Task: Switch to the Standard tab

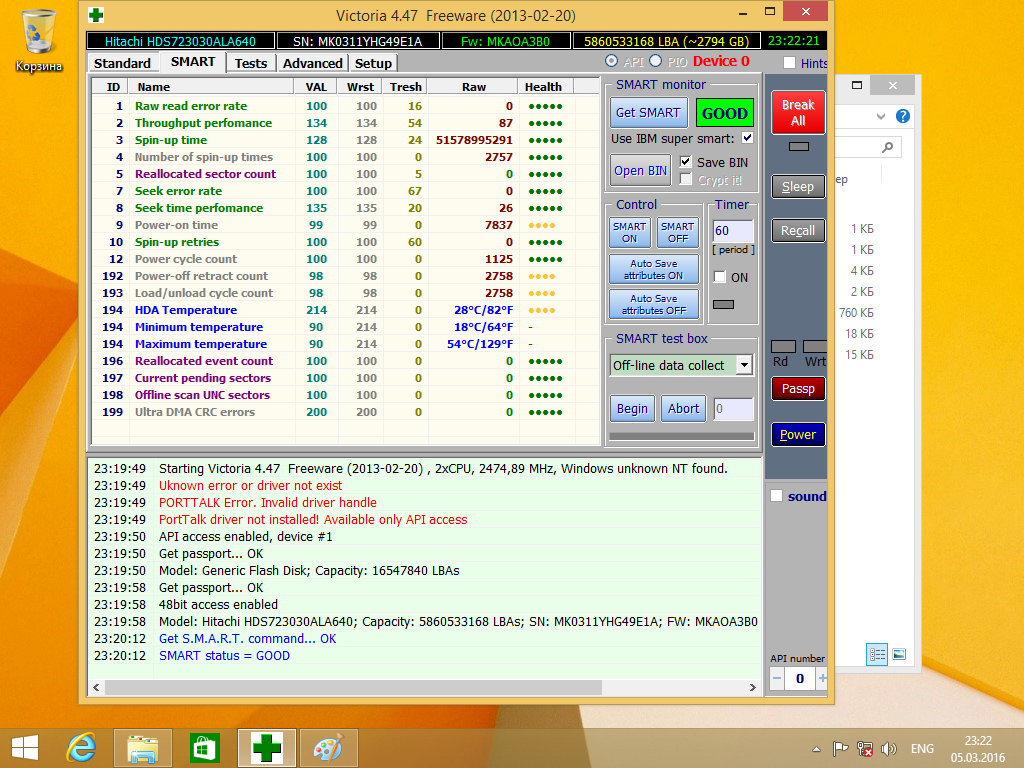Action: coord(122,63)
